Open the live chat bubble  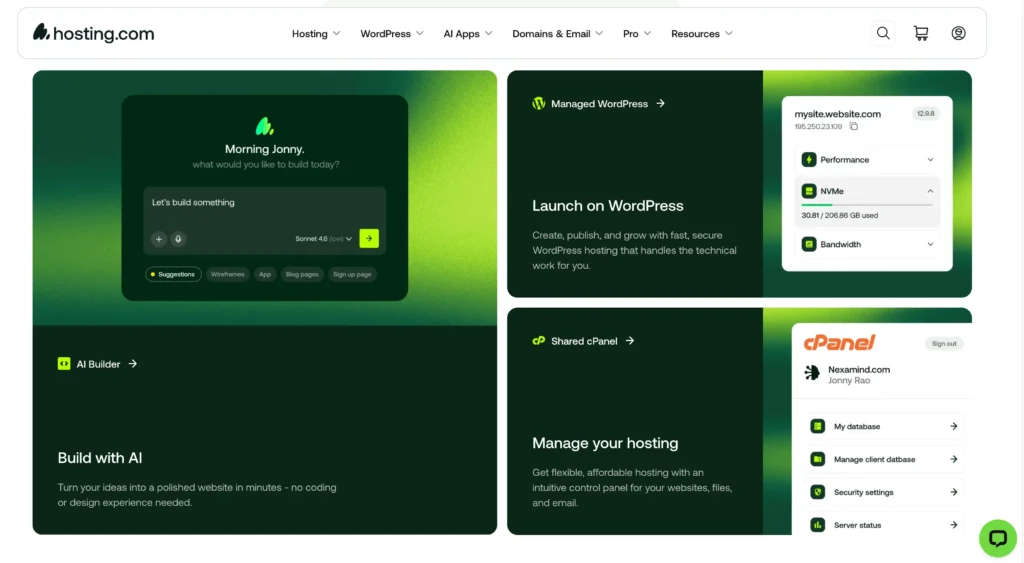pyautogui.click(x=997, y=538)
